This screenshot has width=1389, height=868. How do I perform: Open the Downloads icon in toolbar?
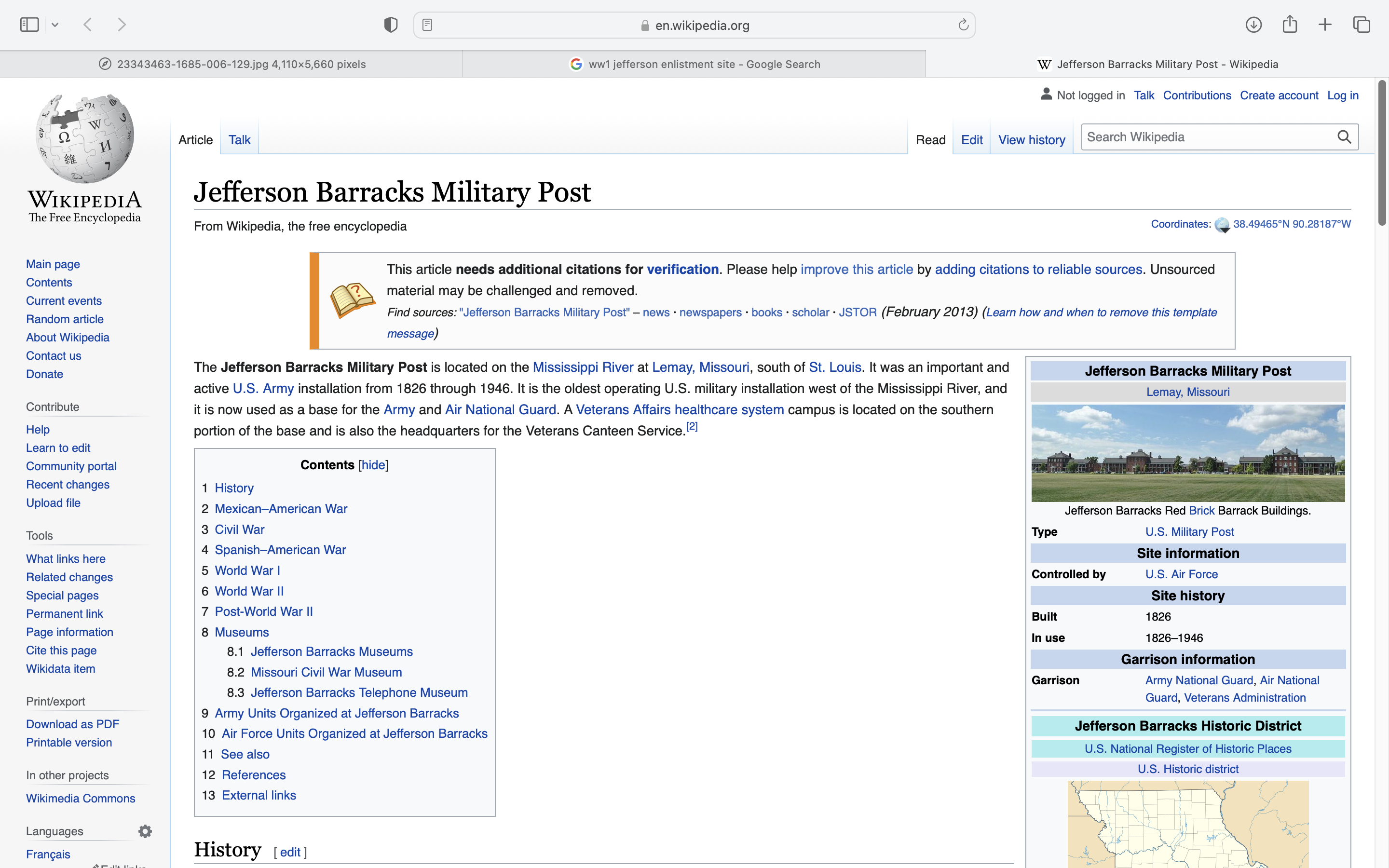pos(1253,25)
